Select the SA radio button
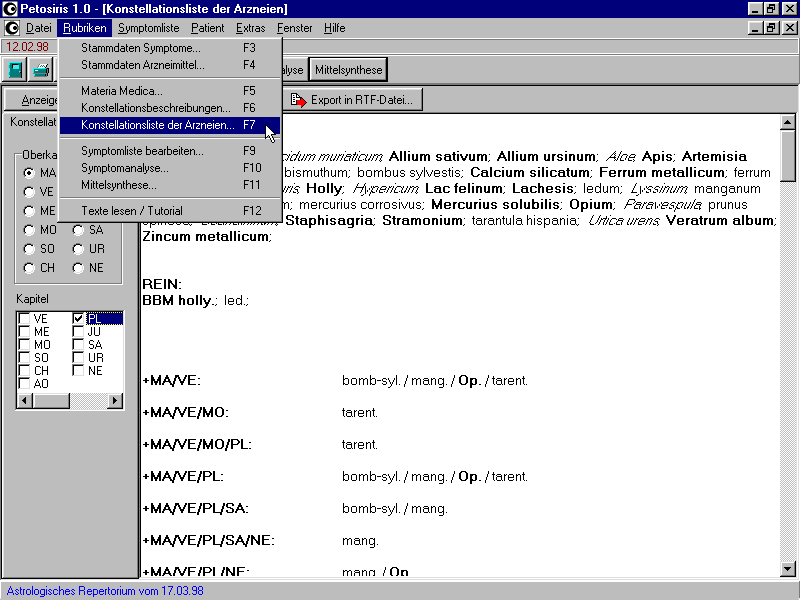 [x=78, y=230]
